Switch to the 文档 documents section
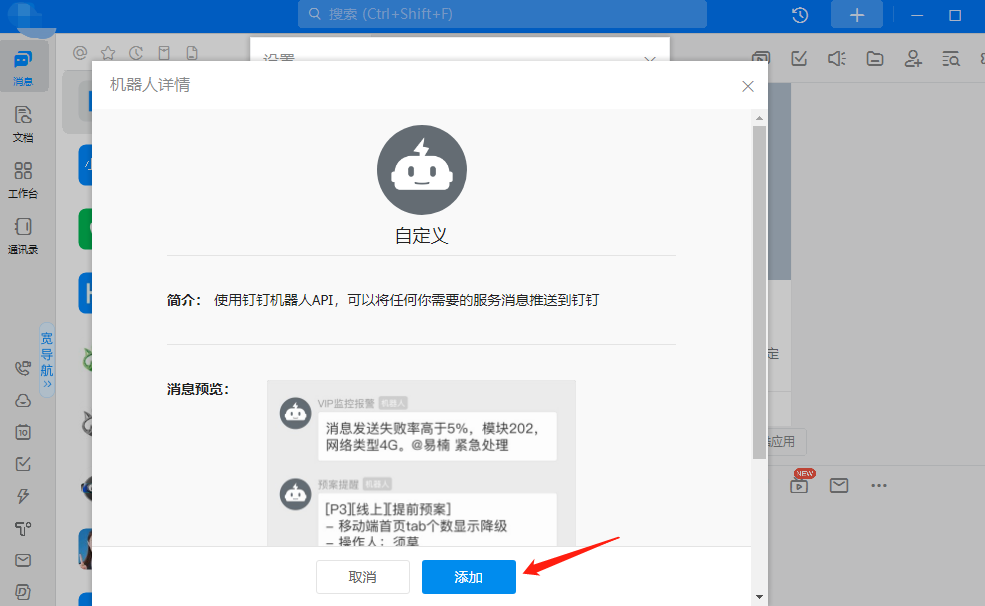 (x=23, y=122)
